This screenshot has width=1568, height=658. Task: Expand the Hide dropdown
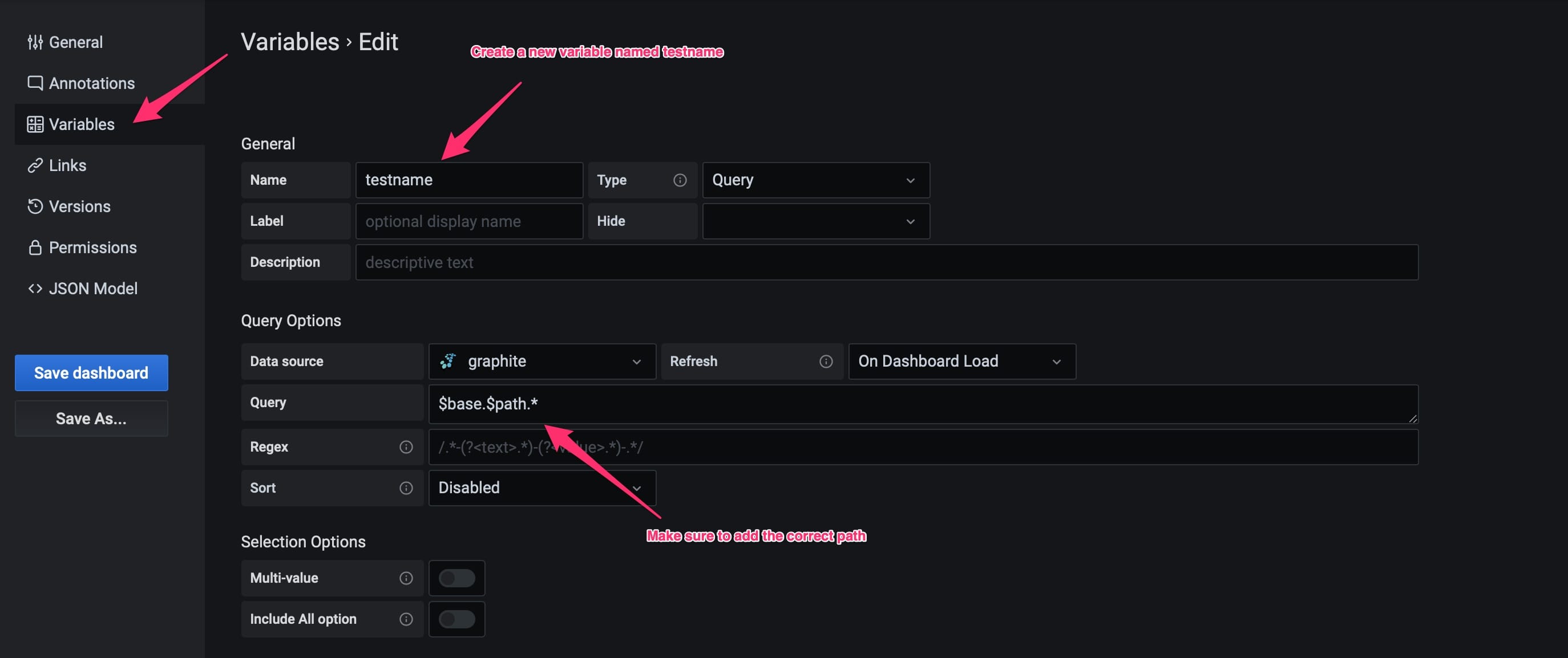815,221
